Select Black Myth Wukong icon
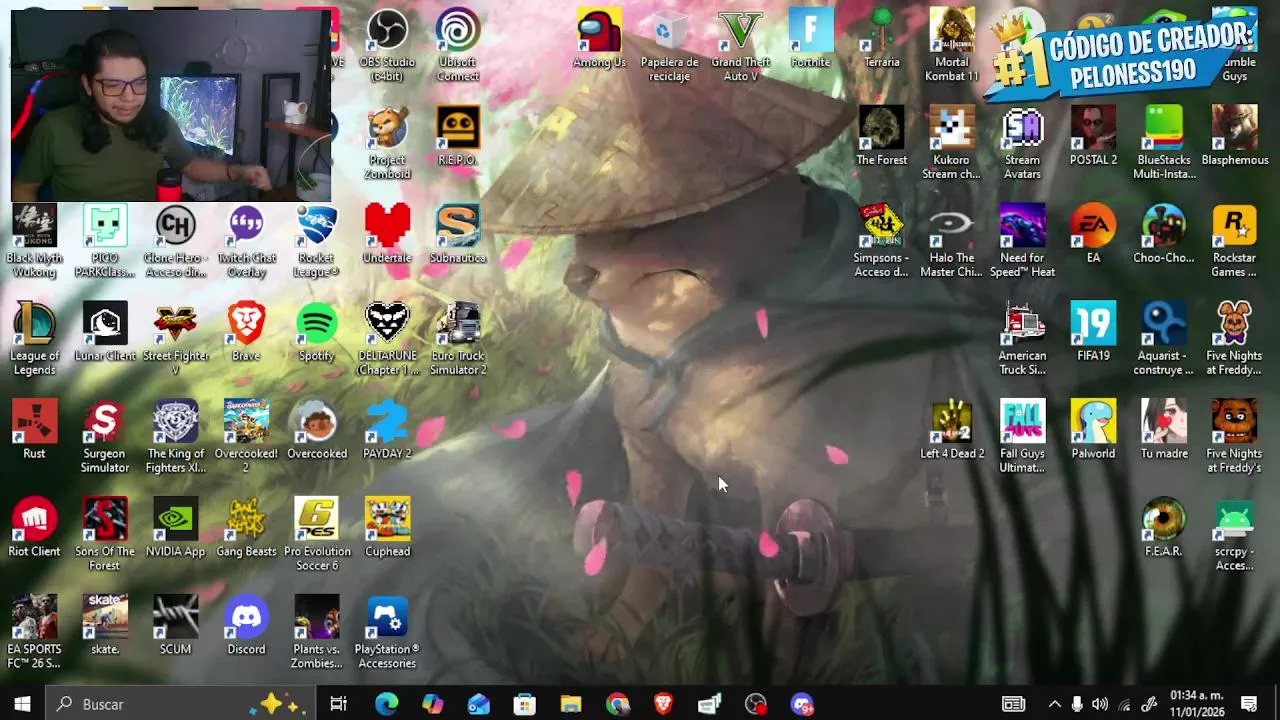This screenshot has height=720, width=1280. tap(34, 240)
